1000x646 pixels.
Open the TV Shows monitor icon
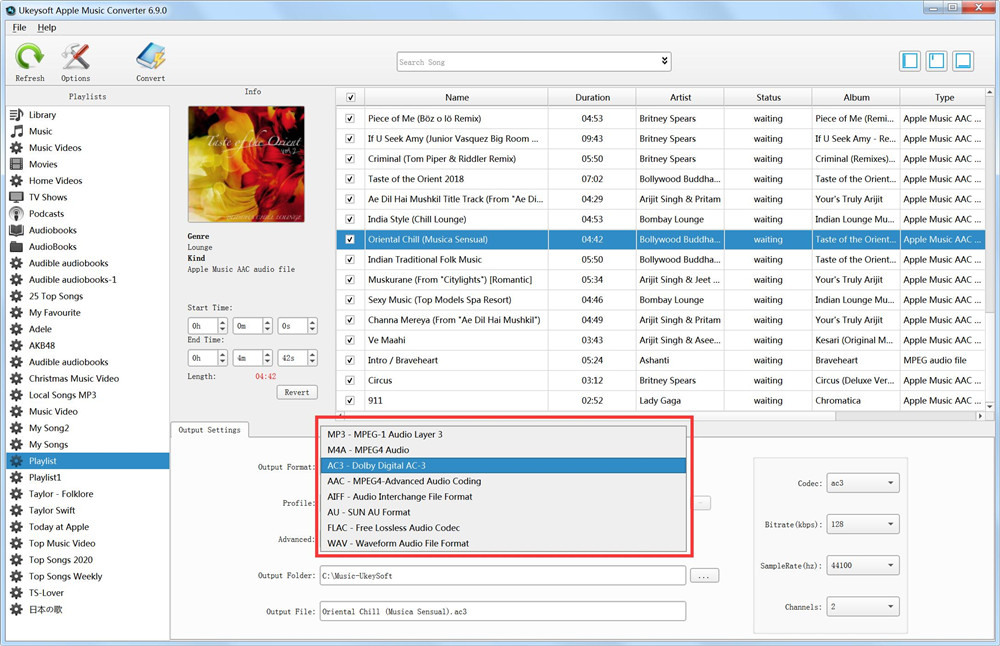(17, 198)
